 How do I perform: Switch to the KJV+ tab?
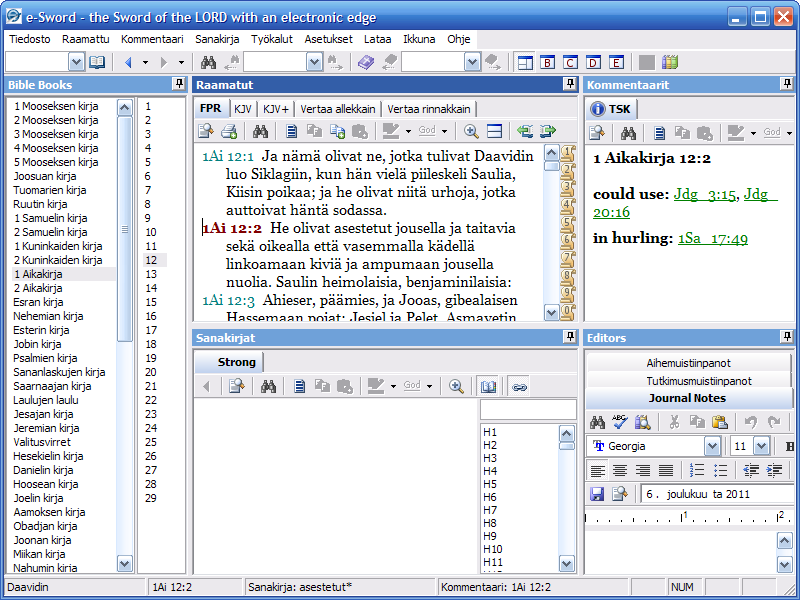coord(276,109)
